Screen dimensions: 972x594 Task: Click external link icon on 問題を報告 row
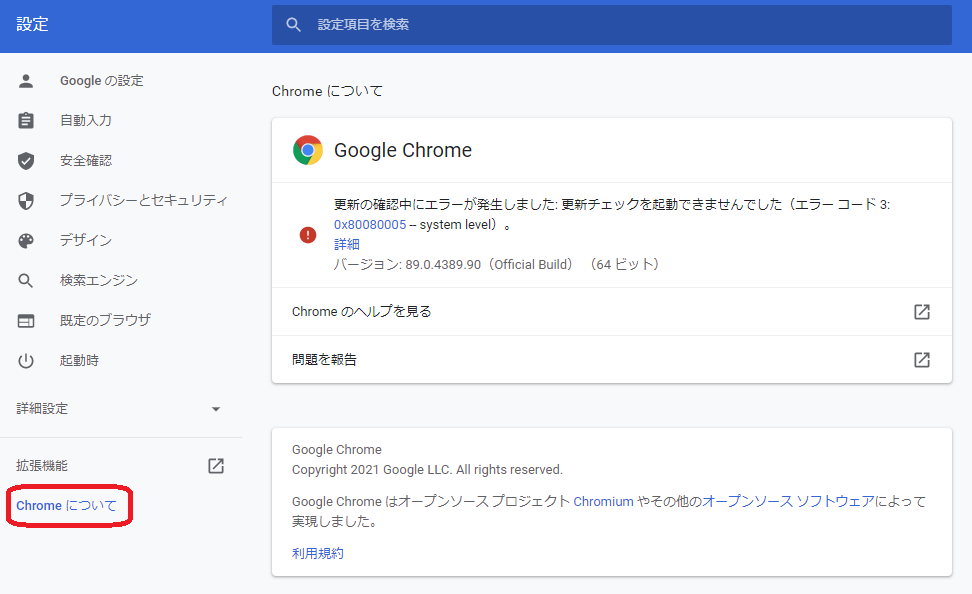tap(922, 360)
